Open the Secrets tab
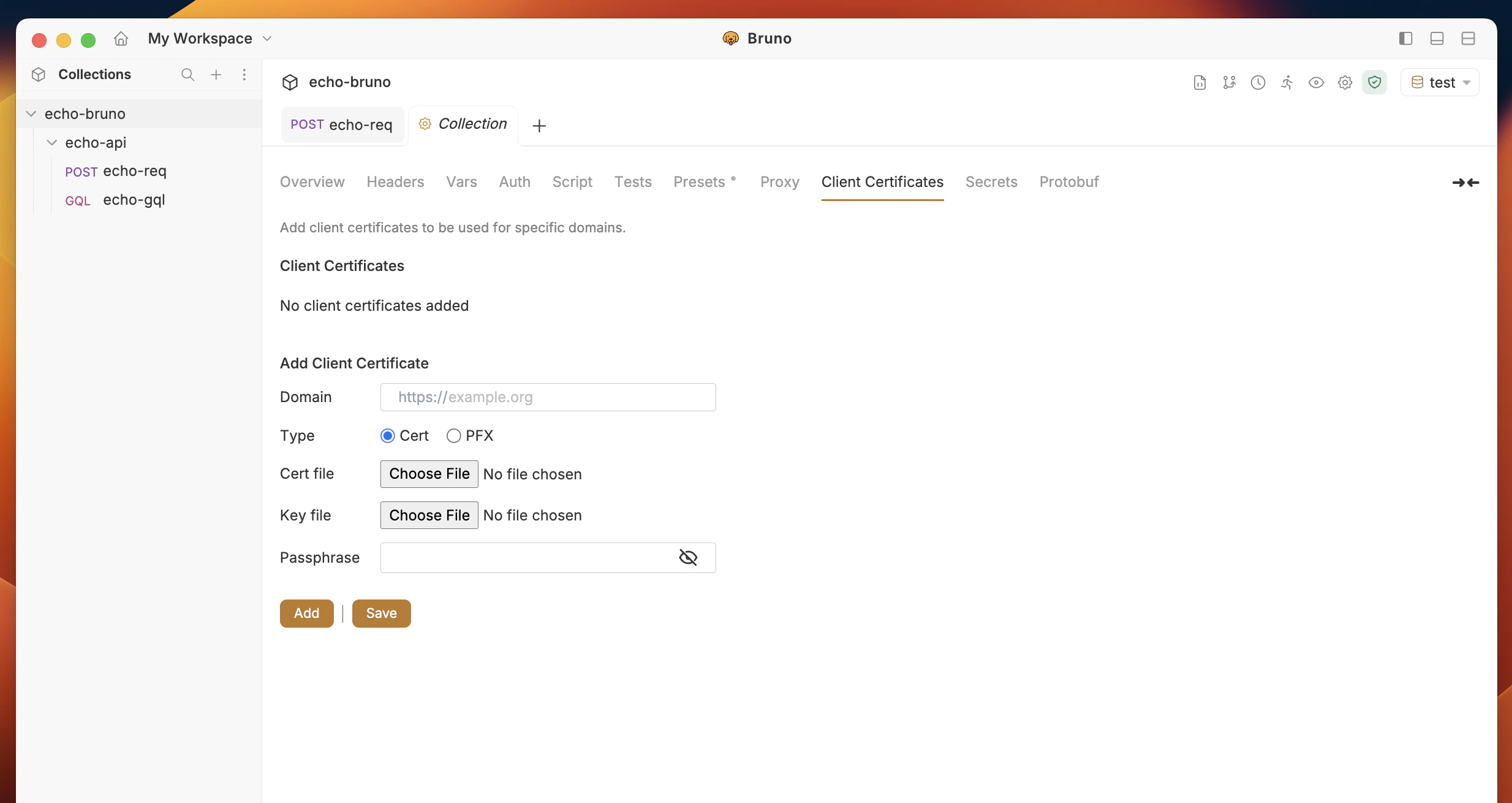The image size is (1512, 803). coord(991,181)
